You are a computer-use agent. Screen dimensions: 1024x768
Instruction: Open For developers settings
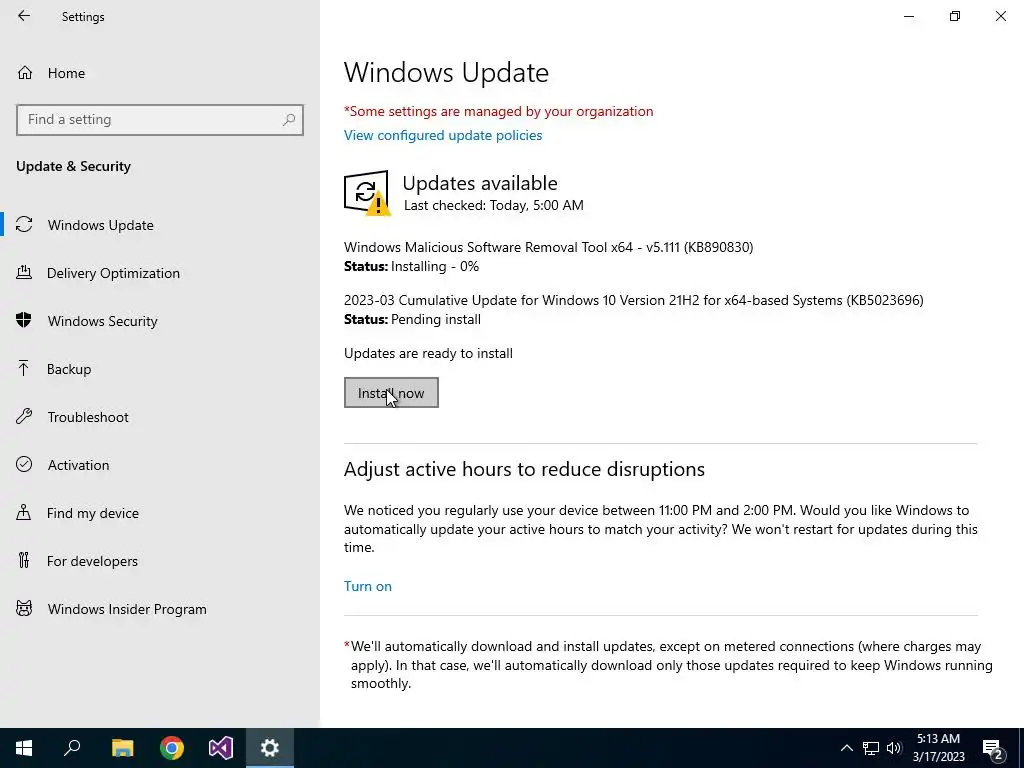[92, 561]
